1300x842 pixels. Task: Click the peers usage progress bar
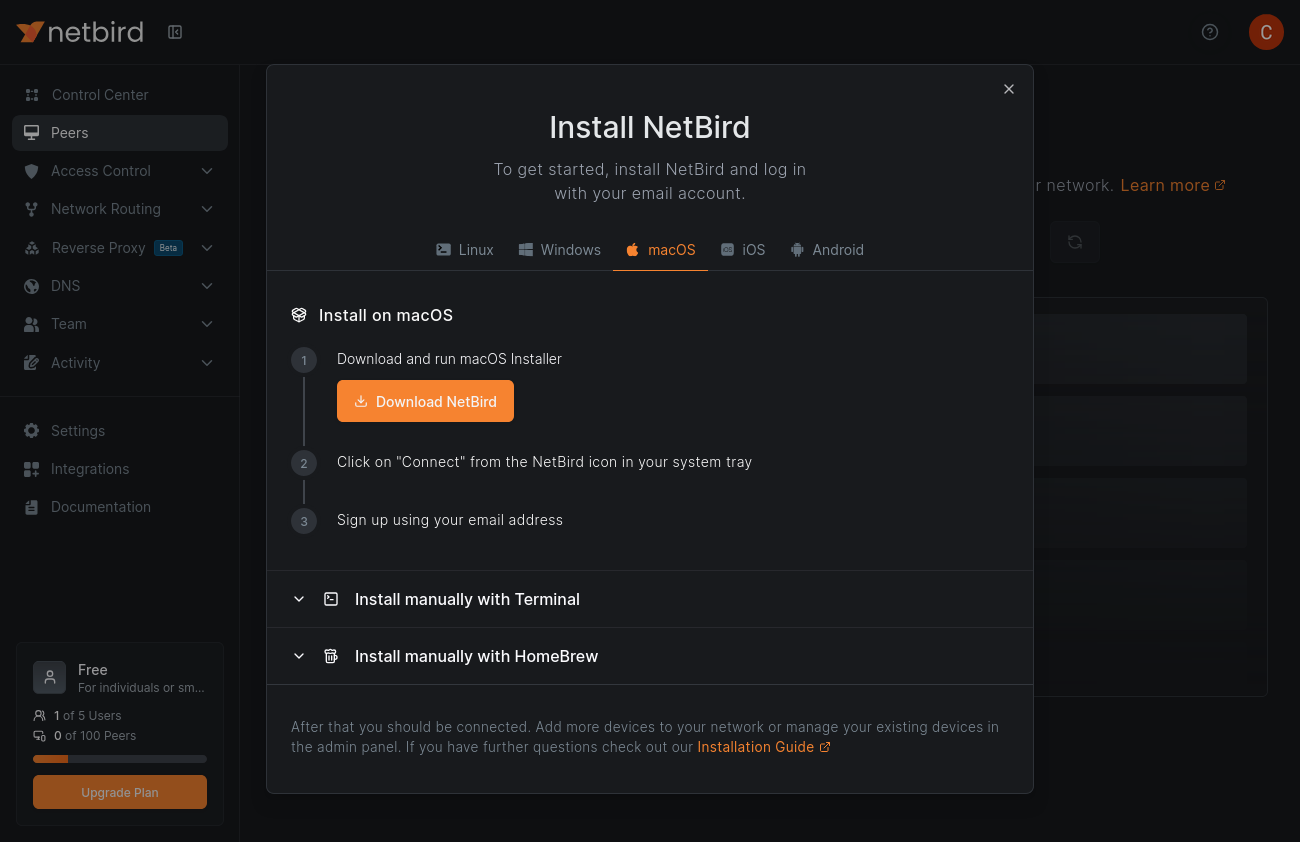tap(120, 759)
